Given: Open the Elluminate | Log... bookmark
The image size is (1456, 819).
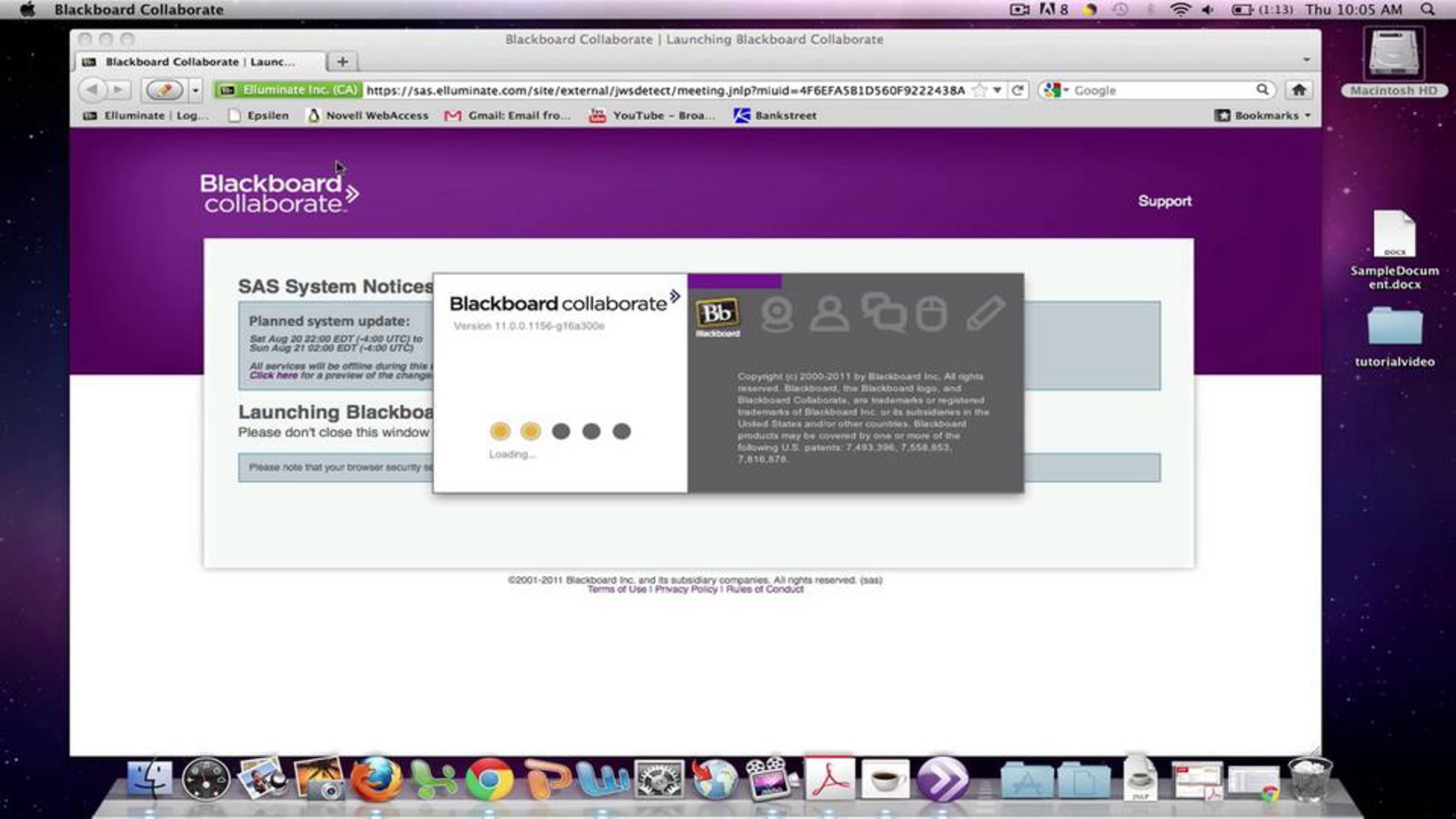Looking at the screenshot, I should click(146, 115).
